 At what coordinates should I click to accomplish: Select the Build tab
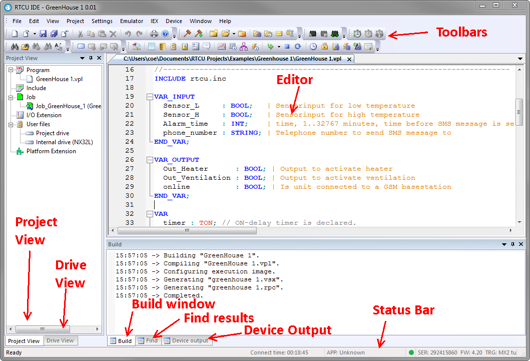(121, 341)
